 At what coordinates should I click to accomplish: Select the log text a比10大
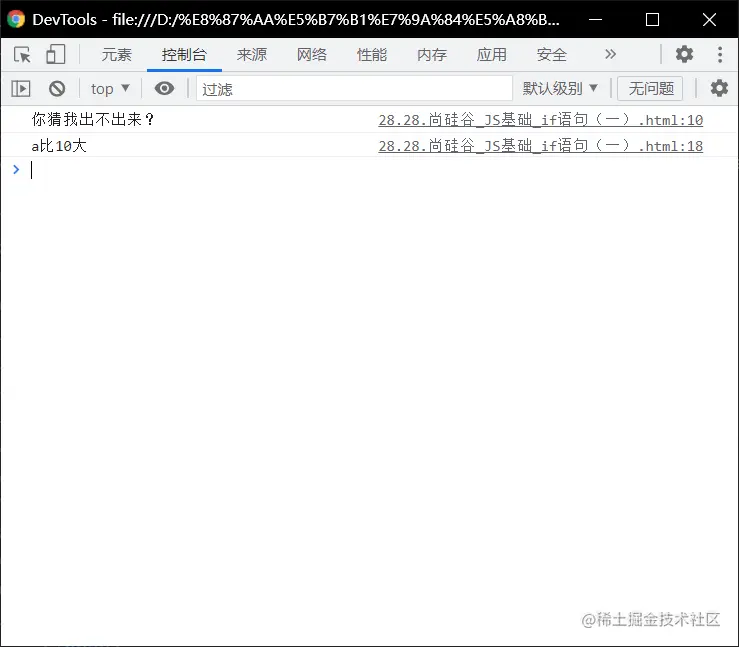[x=59, y=146]
